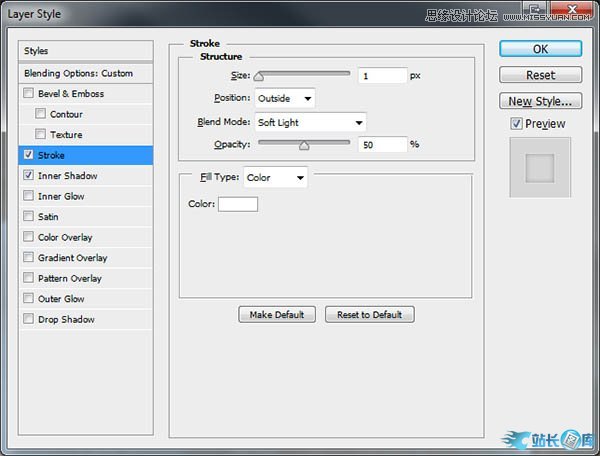Toggle the Preview checkbox
Screen dimensions: 600x456
(516, 124)
